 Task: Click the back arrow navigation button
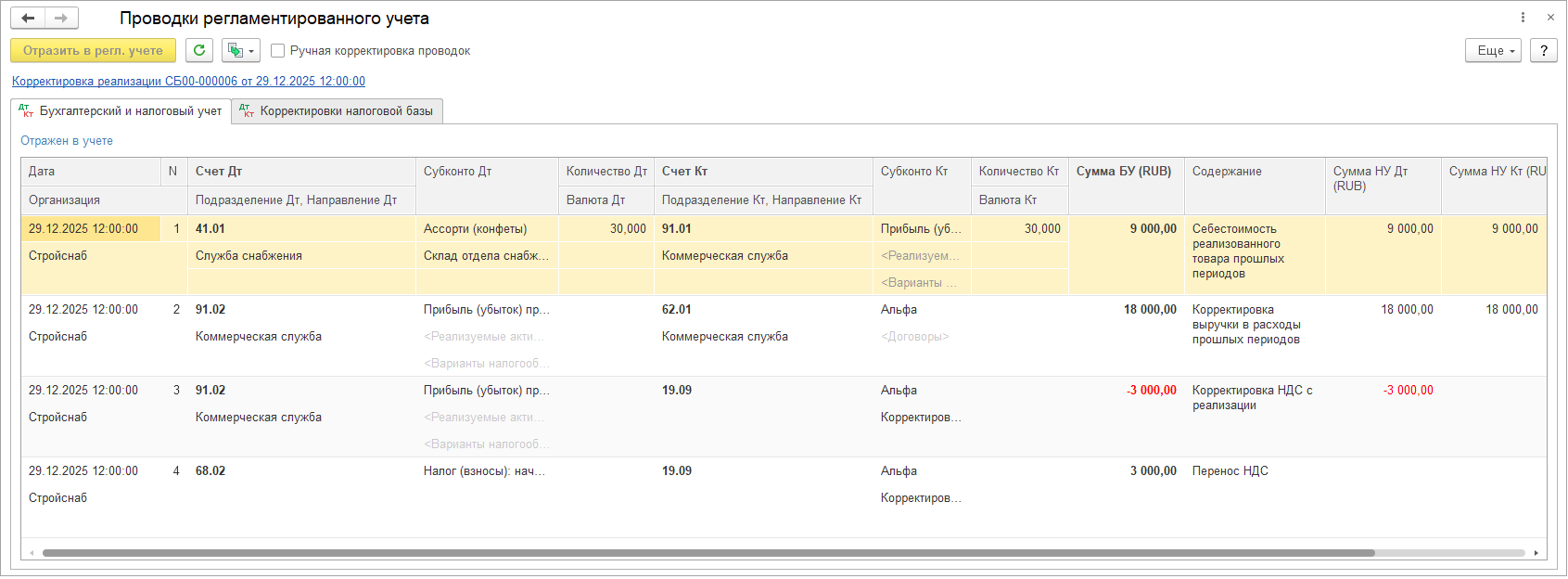coord(28,19)
